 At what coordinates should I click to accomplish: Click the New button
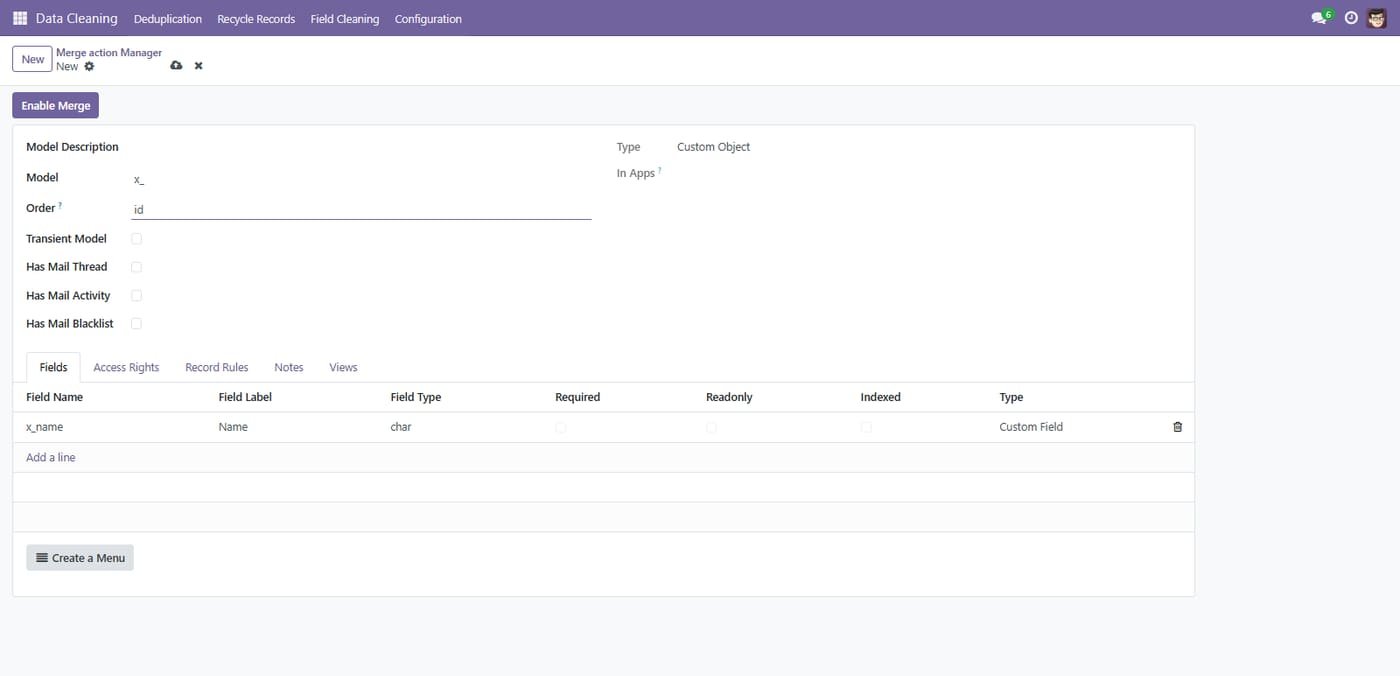pos(33,59)
